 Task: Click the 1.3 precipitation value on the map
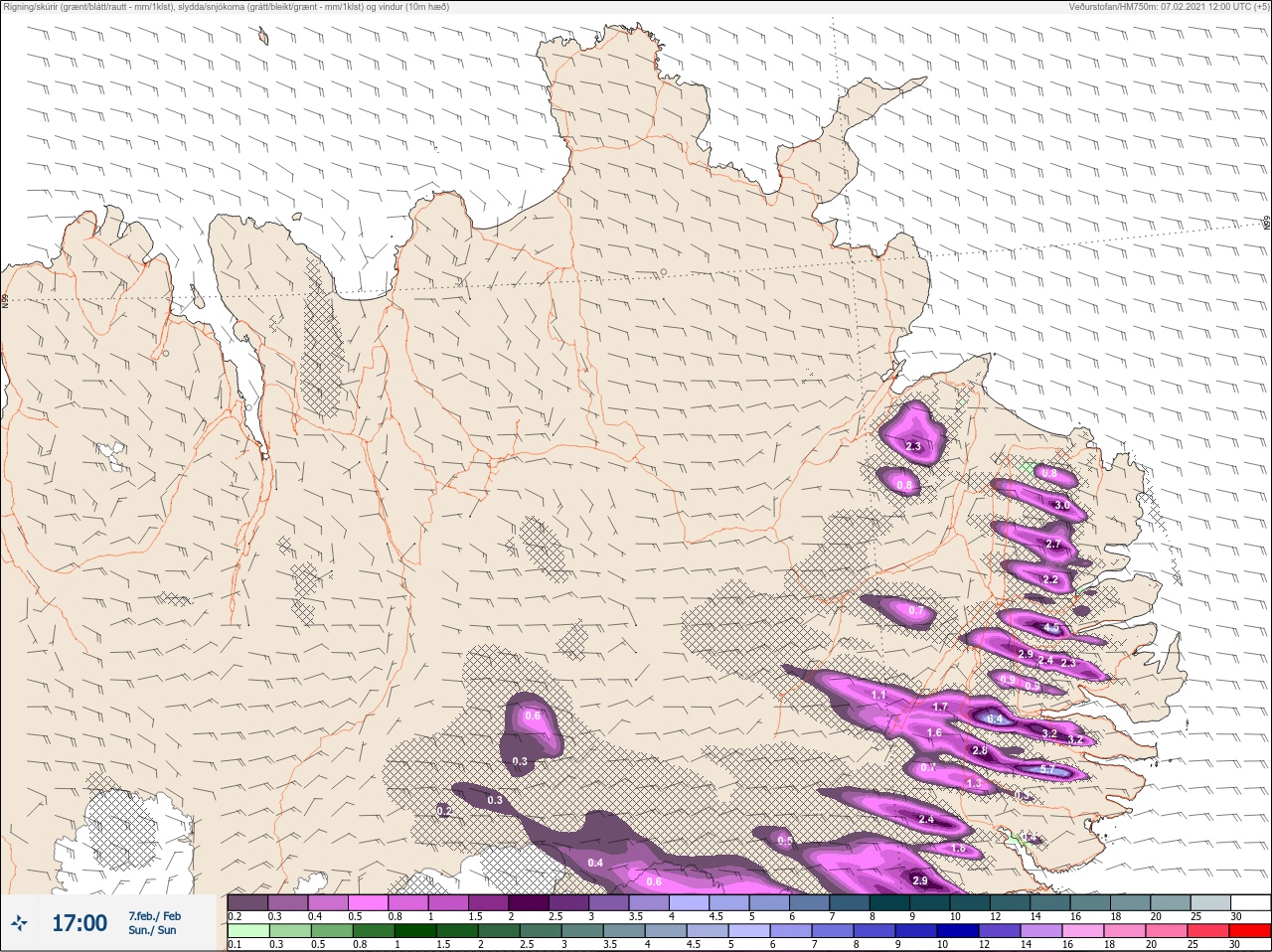click(975, 784)
